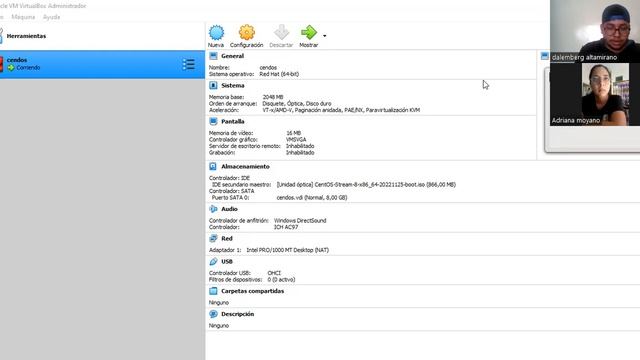Open the Carpetas compartidas header link
Screen dimensions: 640x360
click(x=253, y=291)
